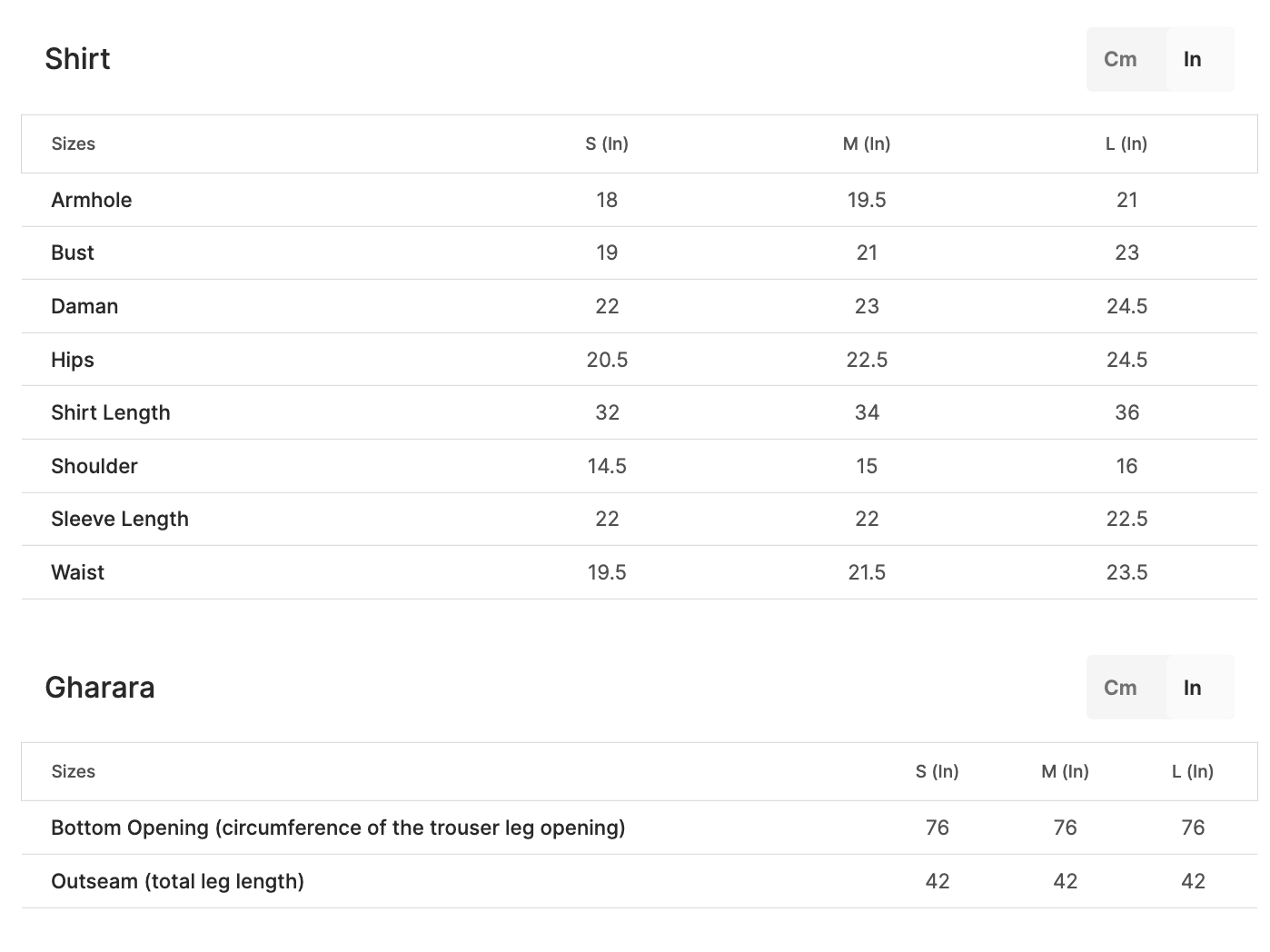The image size is (1270, 952).
Task: Click the M (In) column header in Shirt table
Action: coord(867,144)
